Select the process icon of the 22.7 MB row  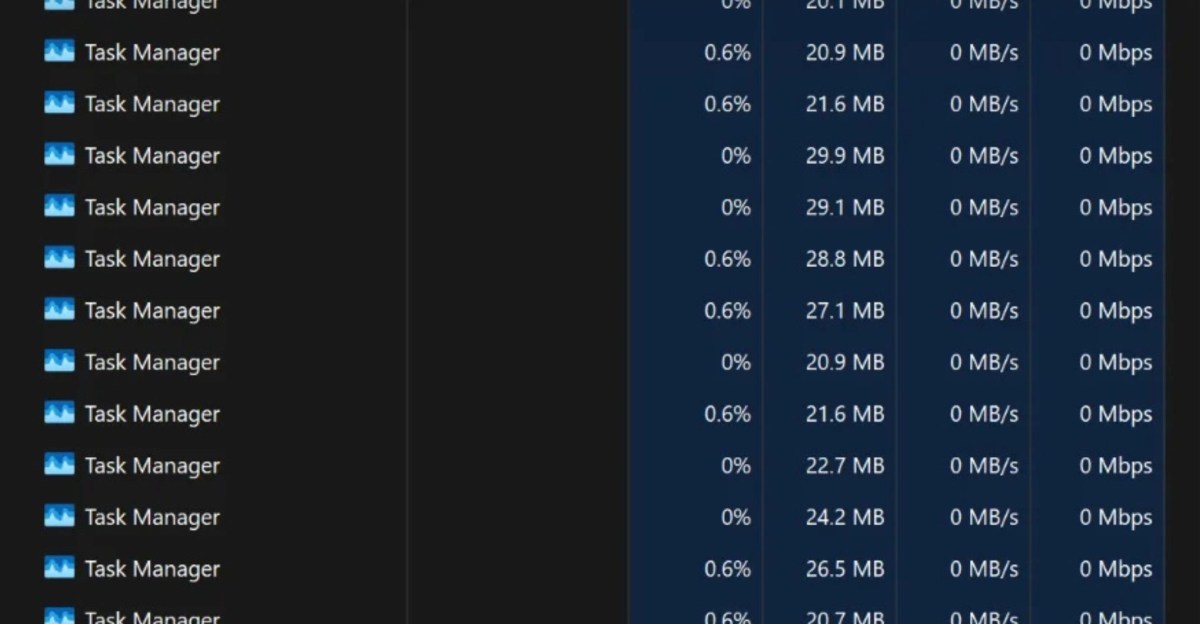click(x=60, y=465)
